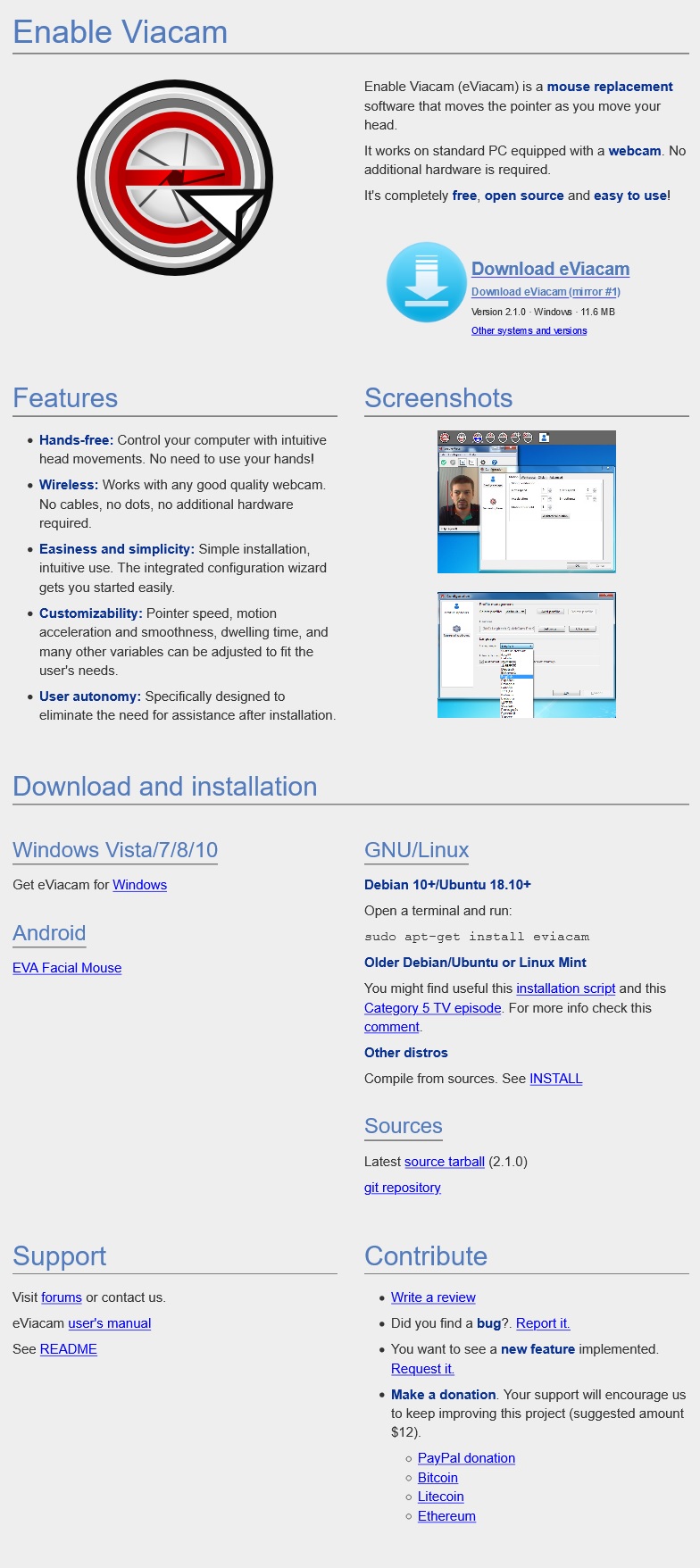Open the second screenshot showing Configuration dialog
The width and height of the screenshot is (700, 1568).
tap(527, 655)
